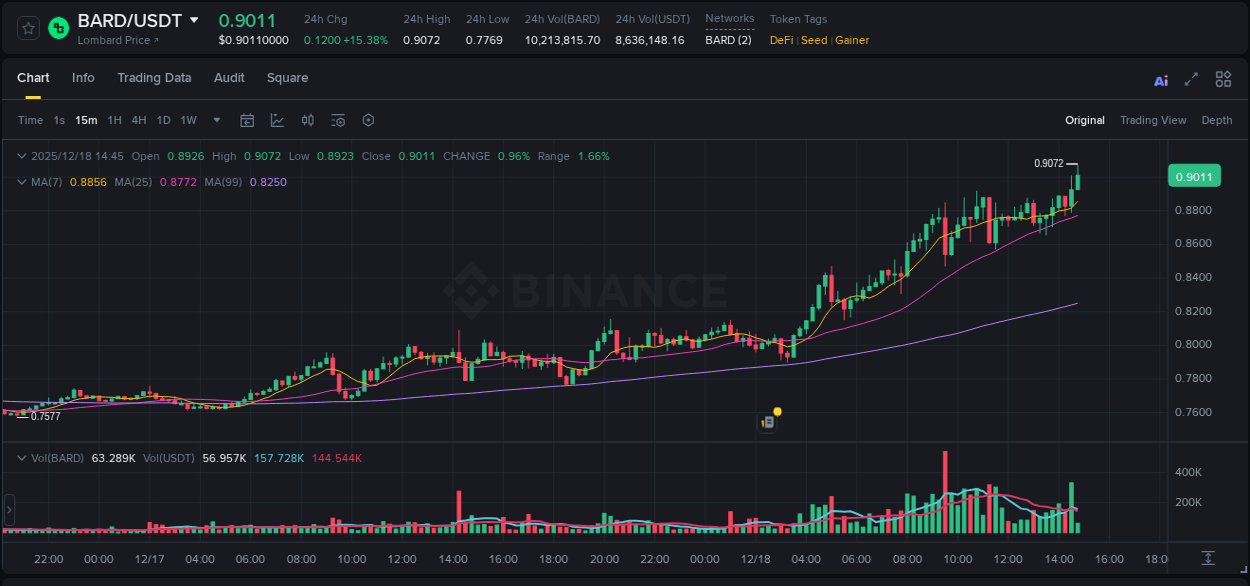Click the current price label 0.9011

click(1195, 175)
